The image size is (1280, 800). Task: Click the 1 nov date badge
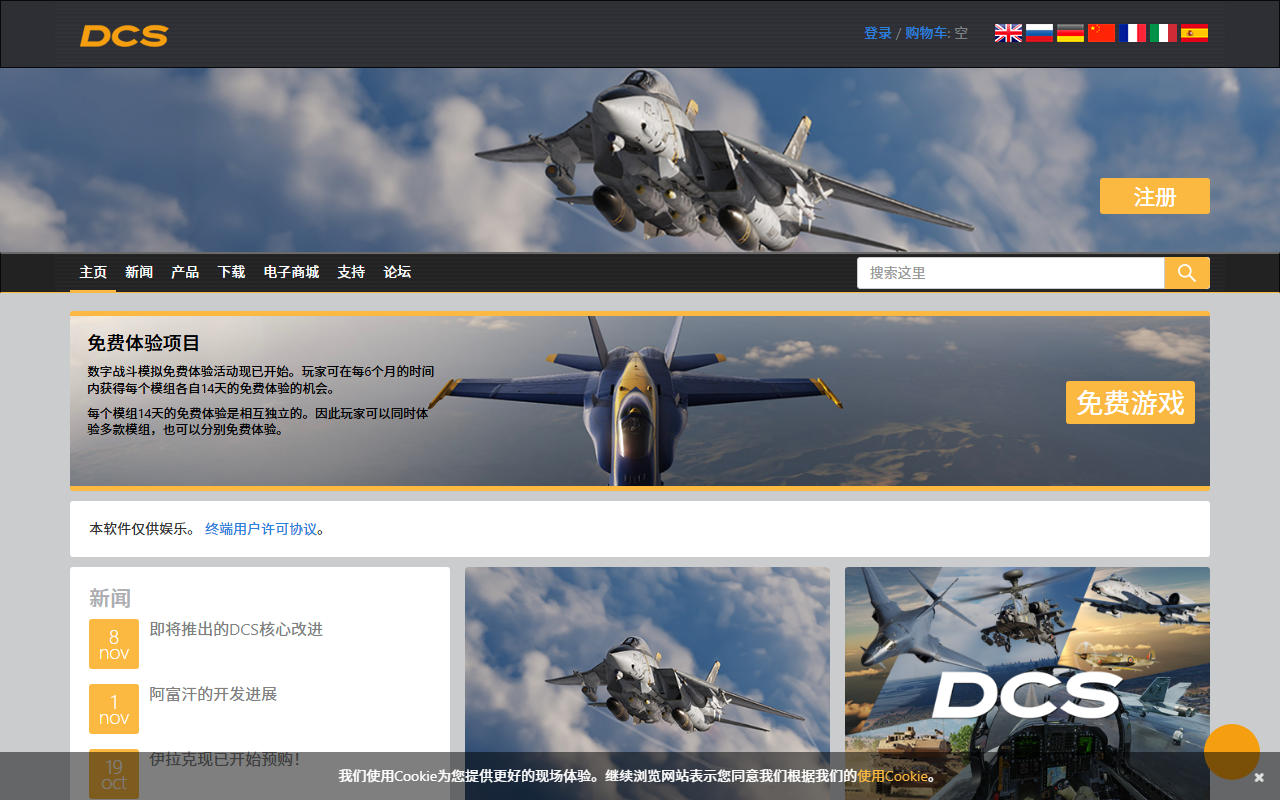coord(114,709)
